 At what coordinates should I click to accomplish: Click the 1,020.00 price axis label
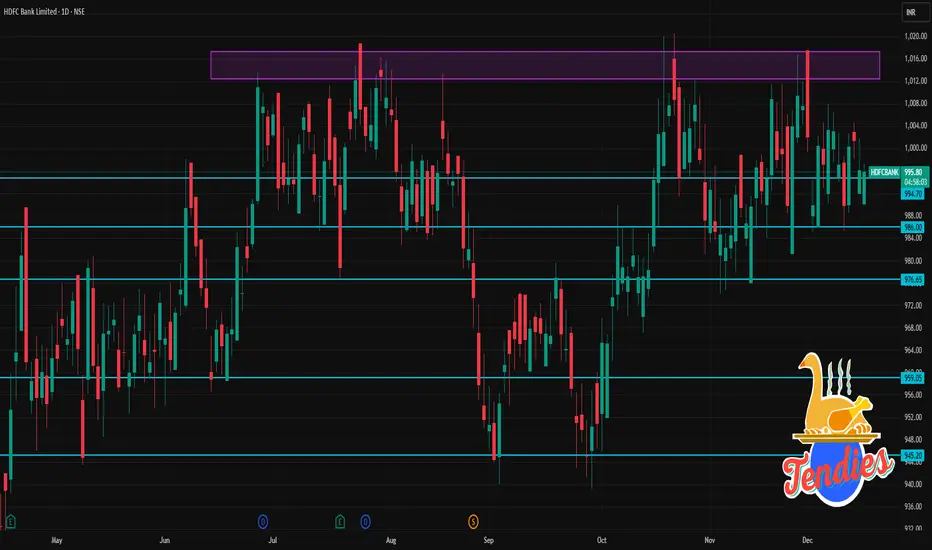915,36
